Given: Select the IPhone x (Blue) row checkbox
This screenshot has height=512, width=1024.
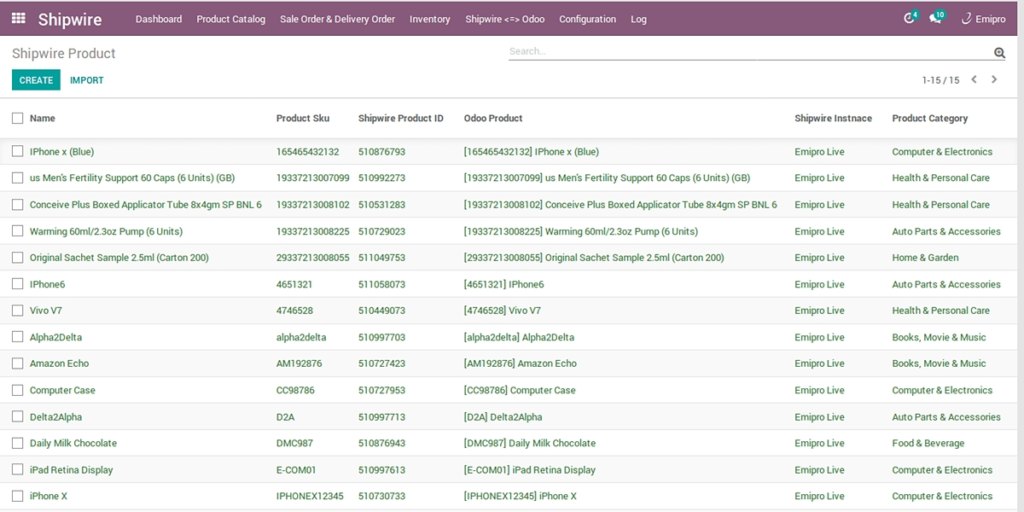Looking at the screenshot, I should (17, 152).
